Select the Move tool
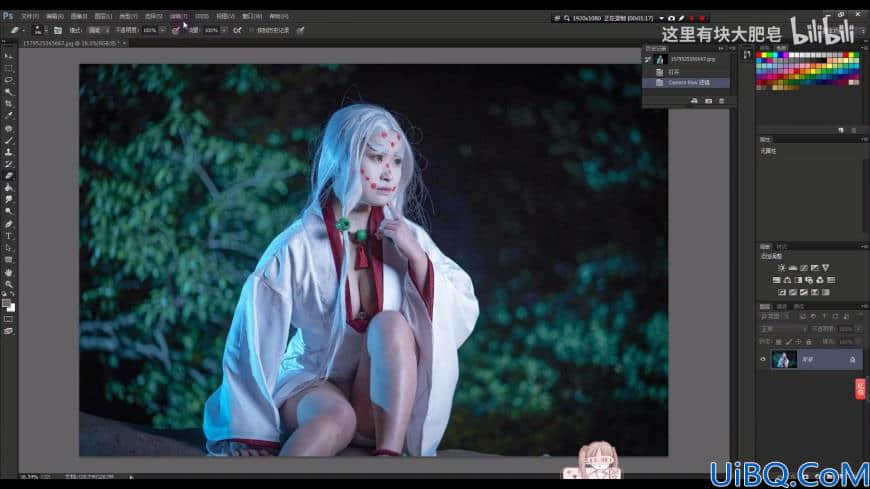This screenshot has height=489, width=870. click(8, 56)
